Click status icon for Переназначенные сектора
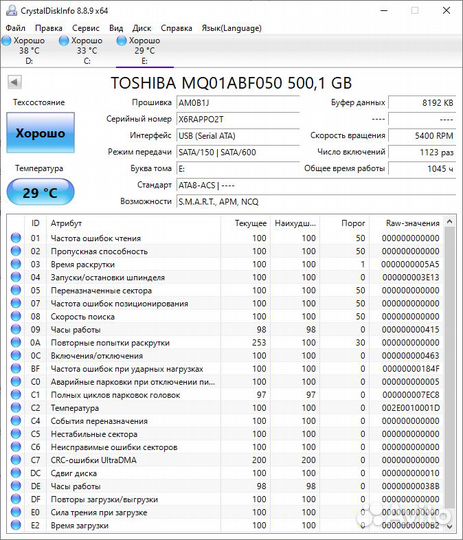This screenshot has width=463, height=540. click(16, 290)
